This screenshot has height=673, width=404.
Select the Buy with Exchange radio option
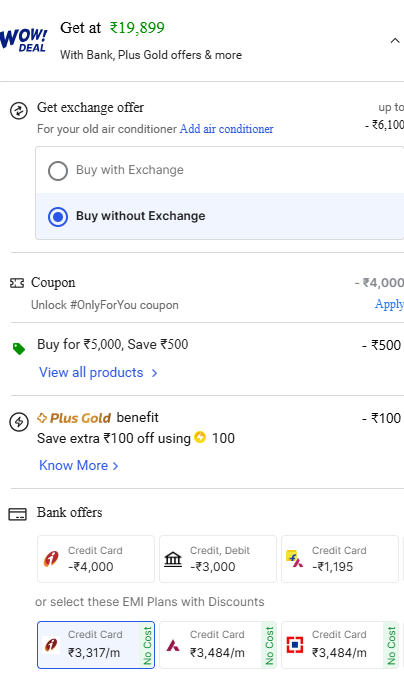coord(58,170)
